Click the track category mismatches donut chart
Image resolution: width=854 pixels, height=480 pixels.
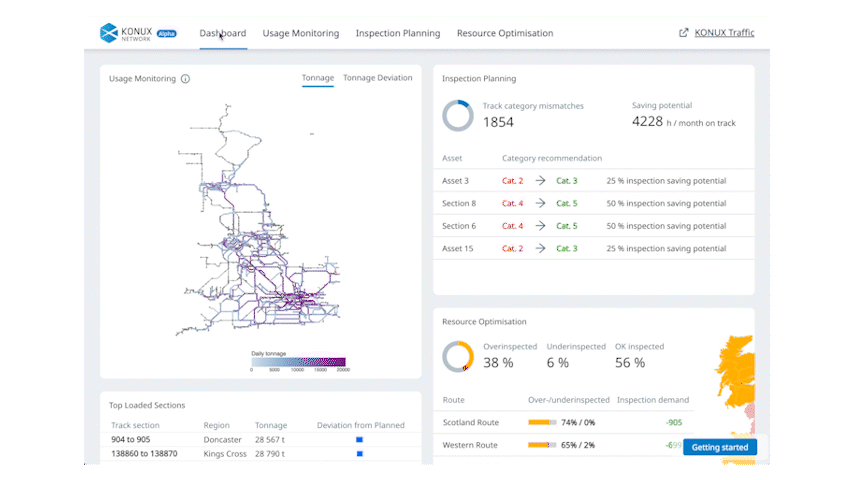(x=458, y=115)
